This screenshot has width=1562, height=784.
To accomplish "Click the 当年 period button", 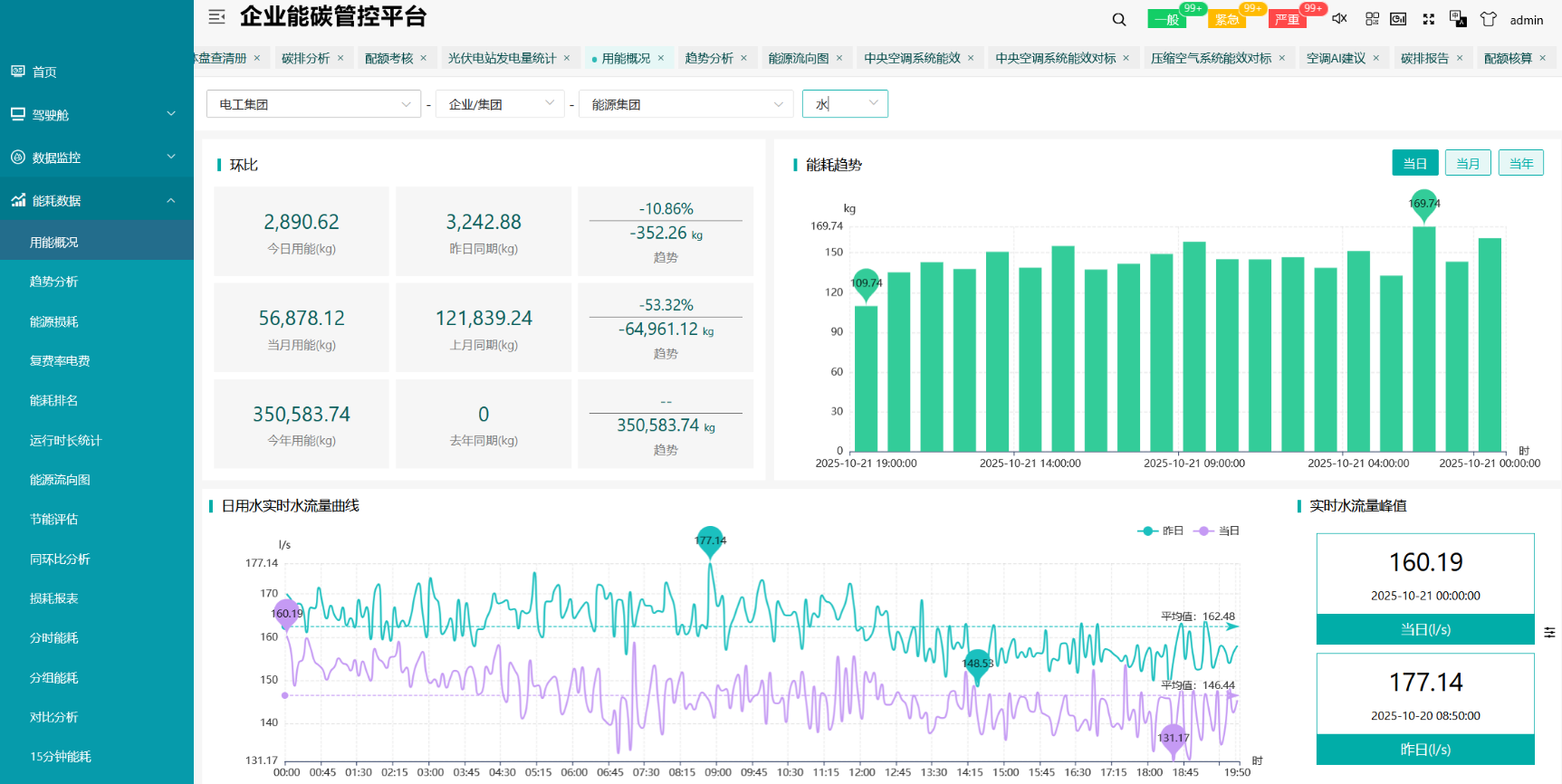I will tap(1521, 163).
